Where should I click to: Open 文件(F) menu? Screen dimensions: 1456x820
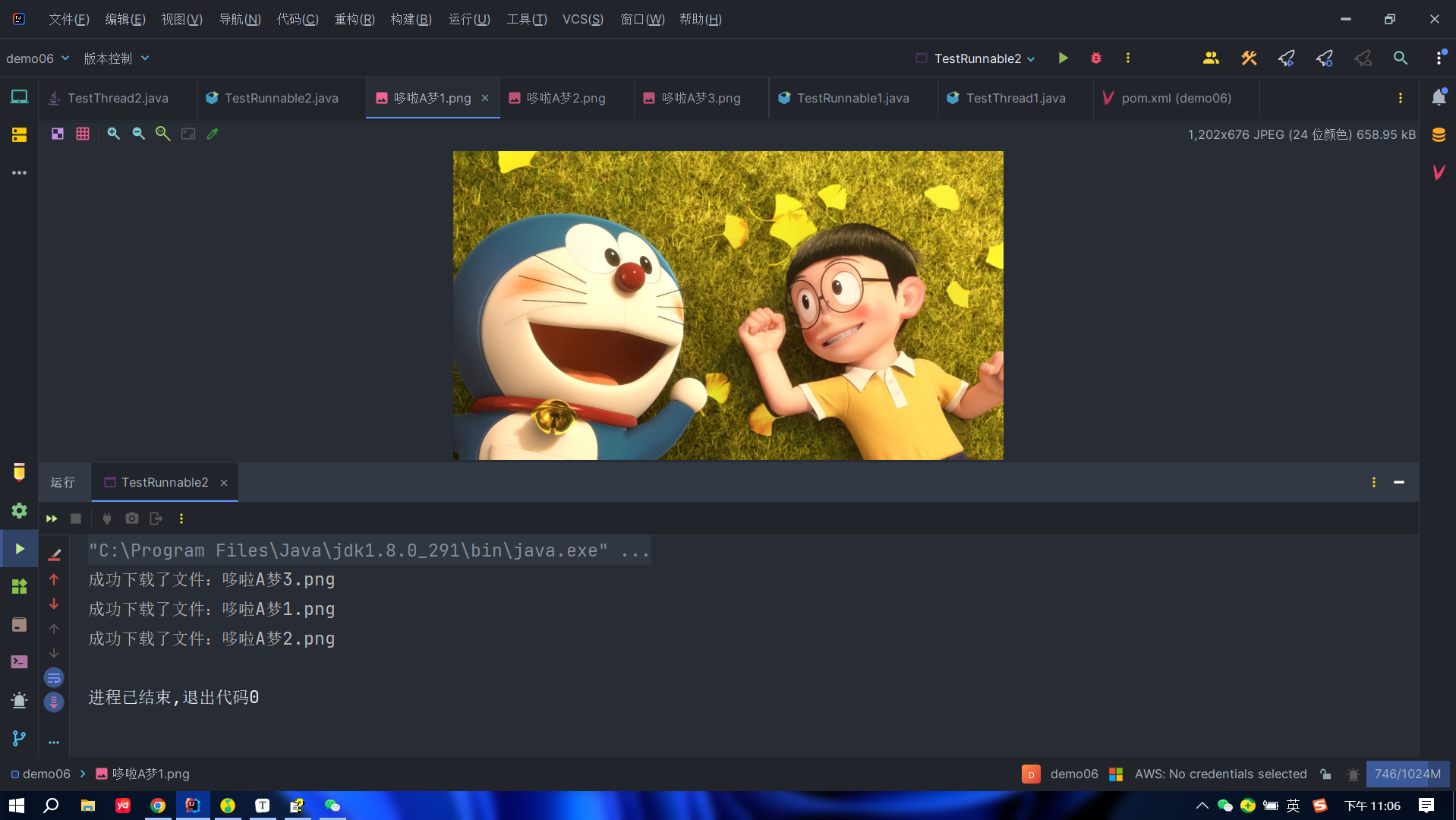[69, 19]
